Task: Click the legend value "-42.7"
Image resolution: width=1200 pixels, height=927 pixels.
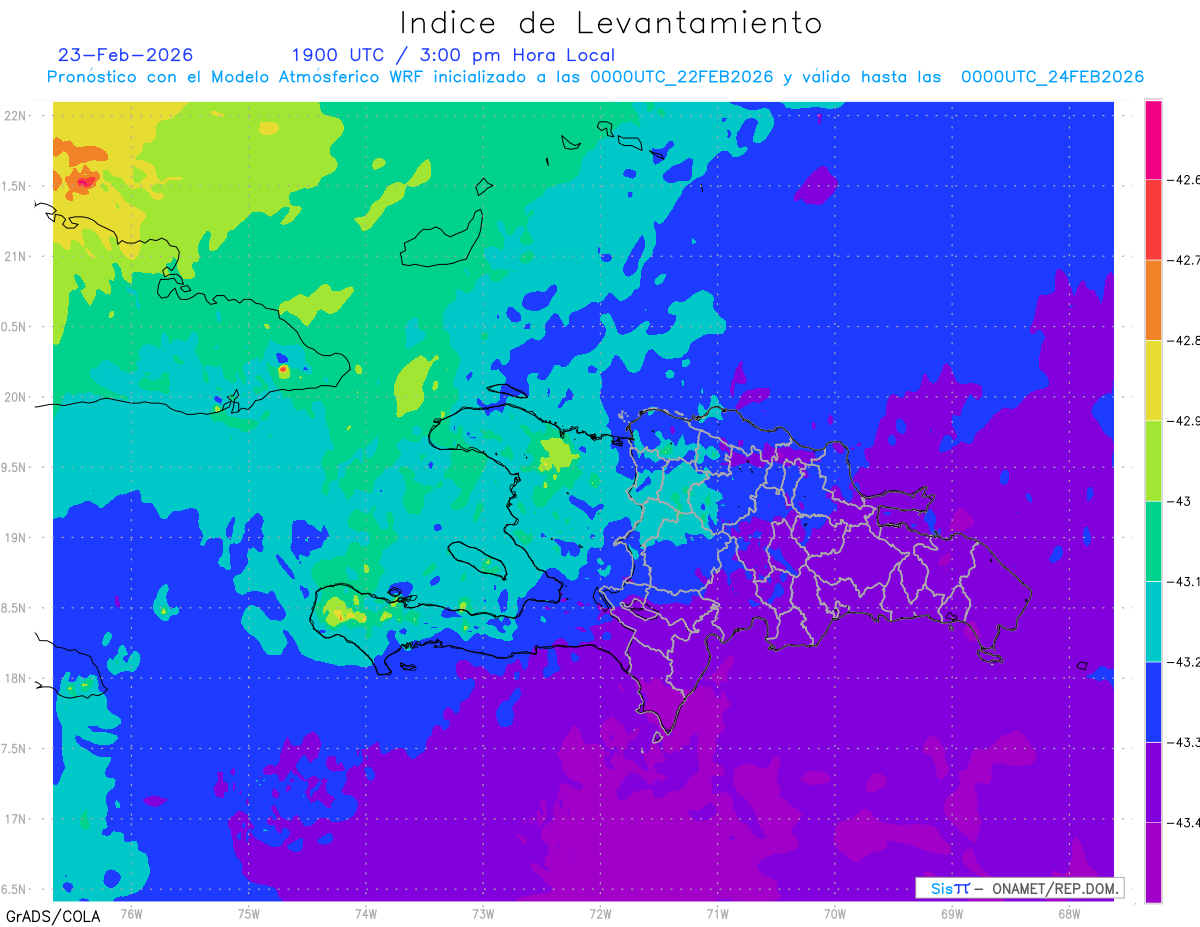Action: pos(1183,260)
